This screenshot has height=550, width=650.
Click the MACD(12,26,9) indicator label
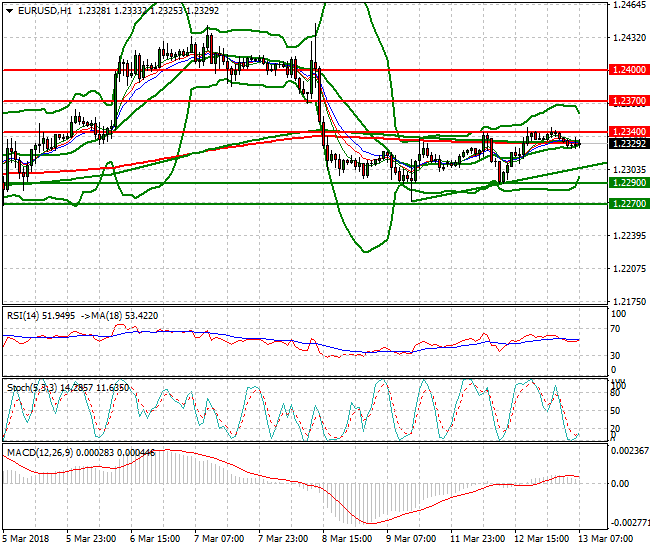tap(36, 453)
